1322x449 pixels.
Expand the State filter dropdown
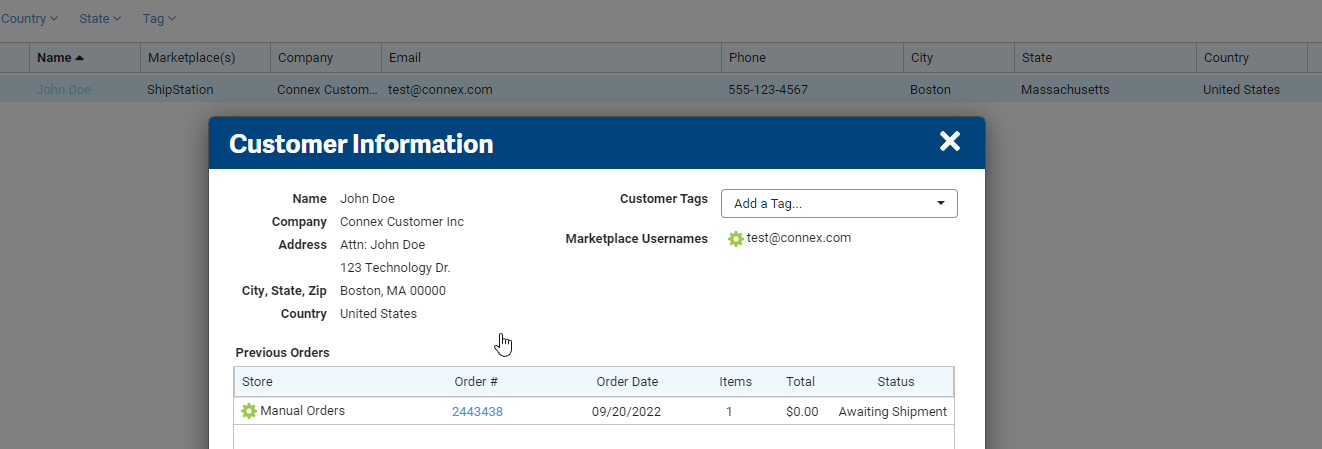[100, 19]
